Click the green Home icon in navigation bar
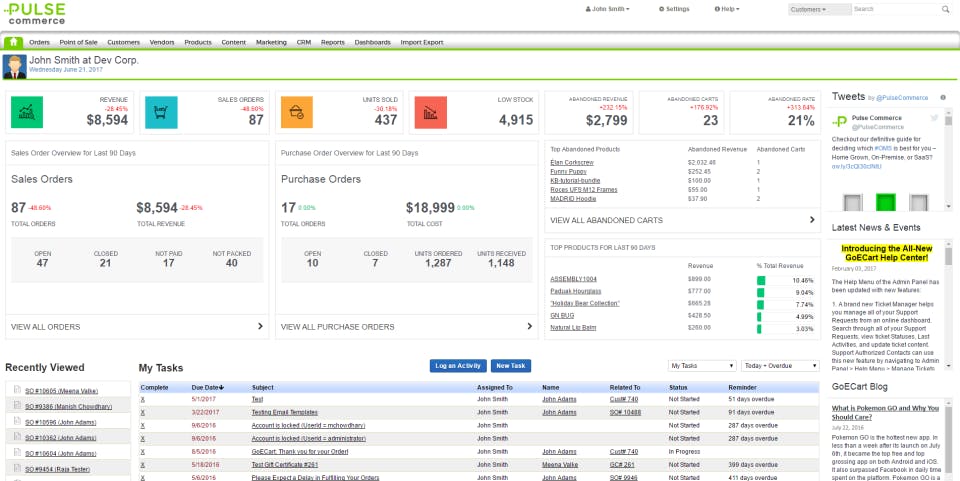 click(14, 42)
